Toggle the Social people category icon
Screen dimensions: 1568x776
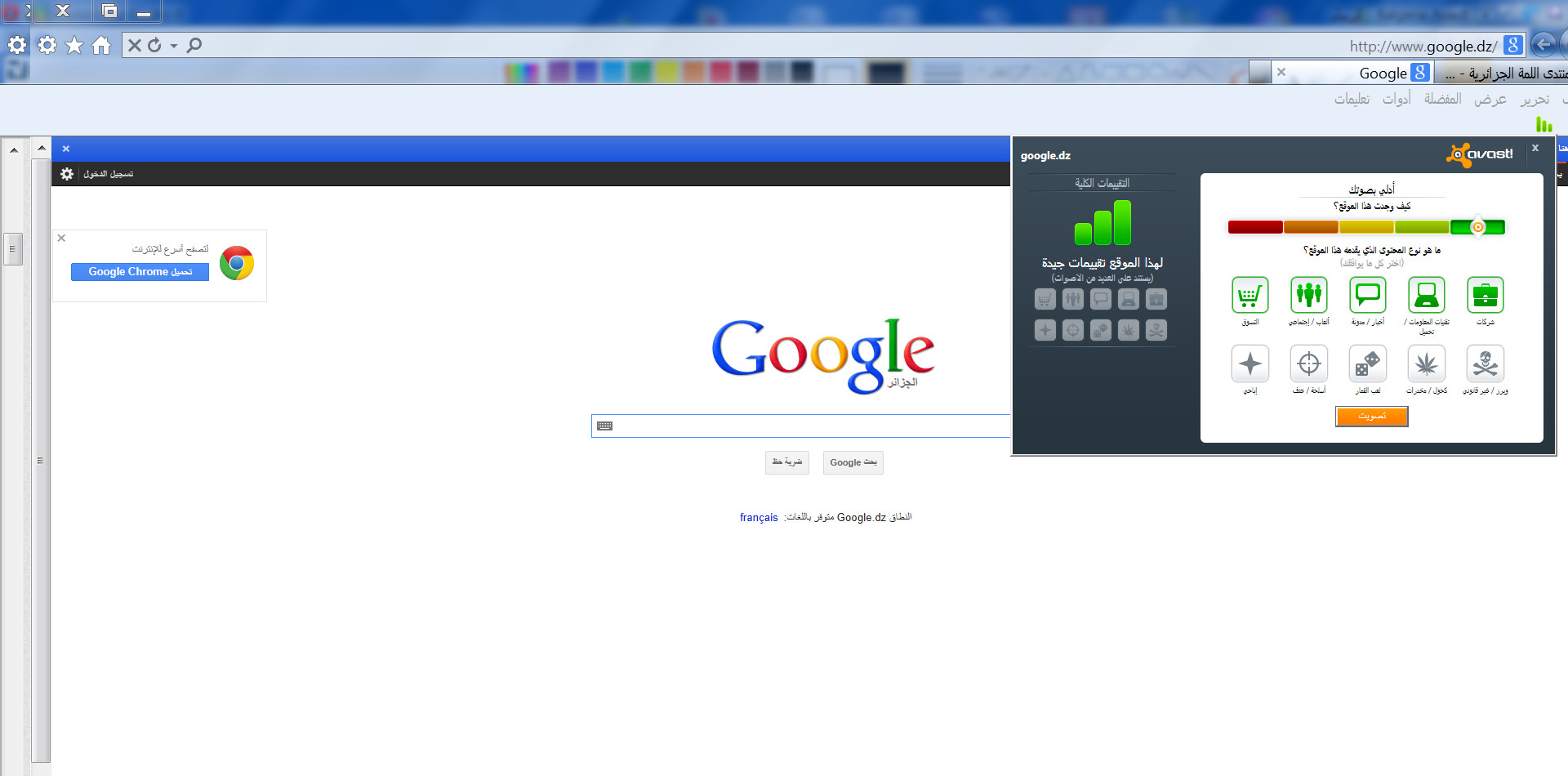click(1308, 296)
